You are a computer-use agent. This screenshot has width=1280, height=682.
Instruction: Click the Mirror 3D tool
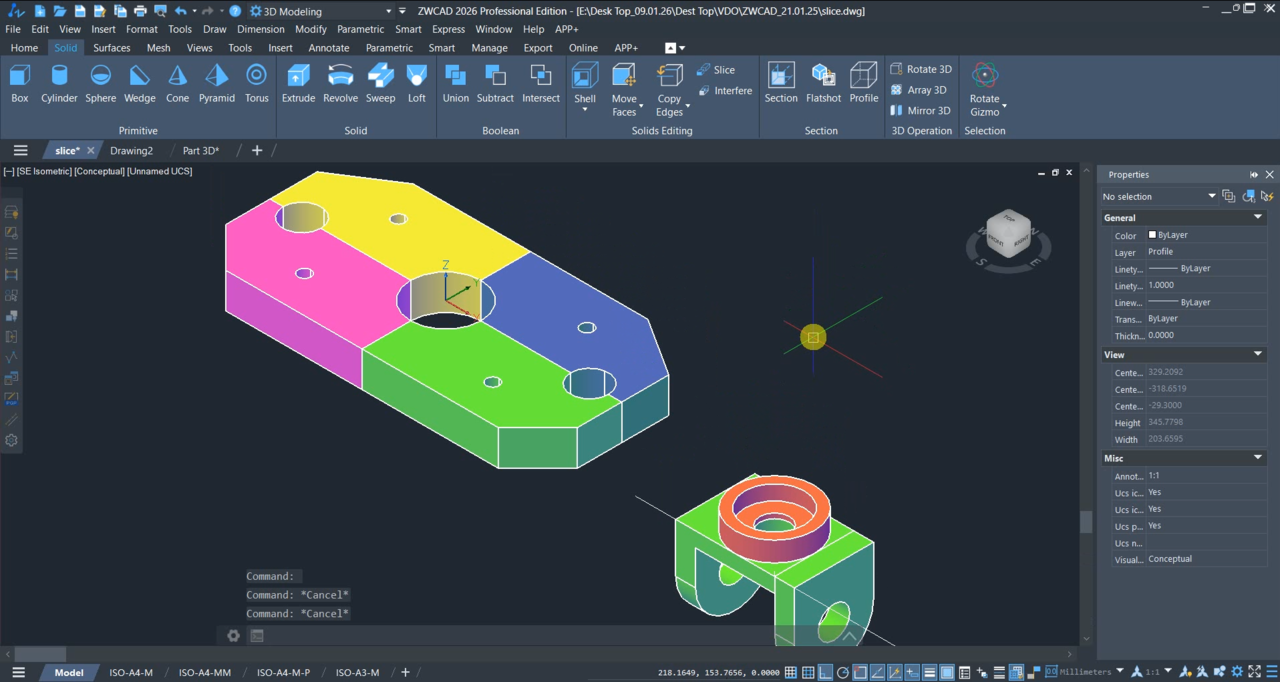(920, 111)
